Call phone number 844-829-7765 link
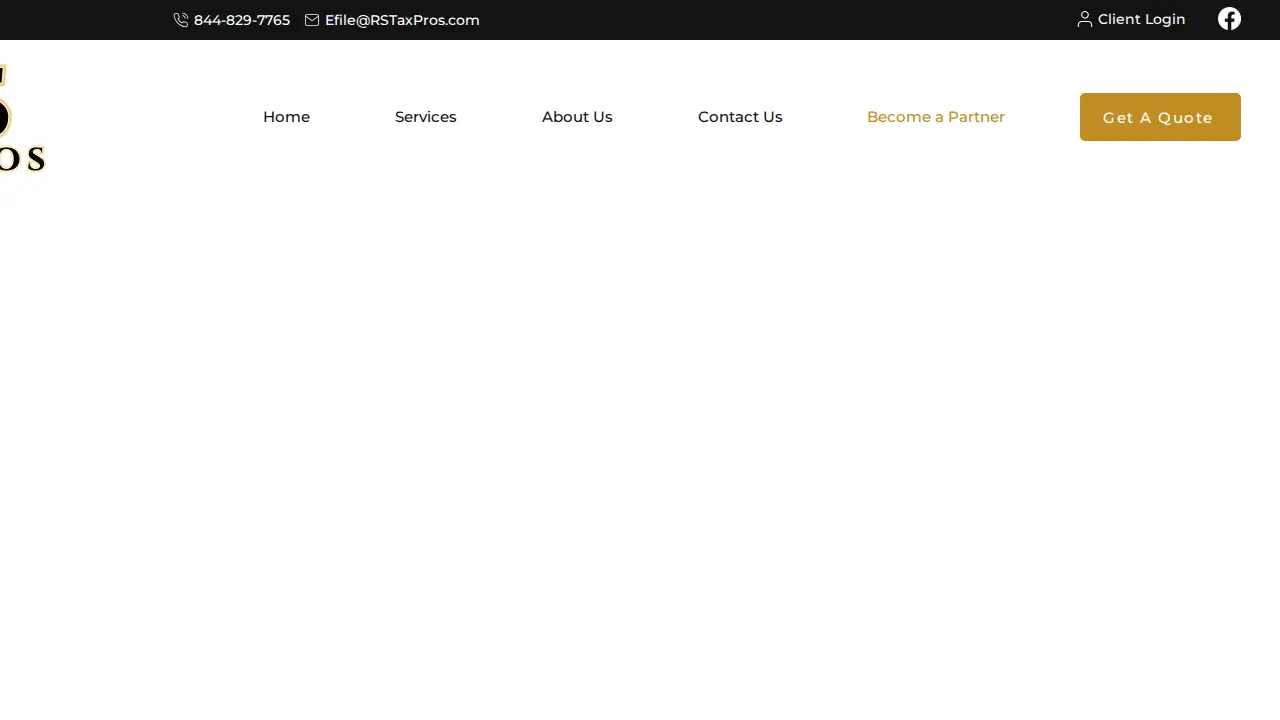Image resolution: width=1280 pixels, height=720 pixels. tap(242, 20)
